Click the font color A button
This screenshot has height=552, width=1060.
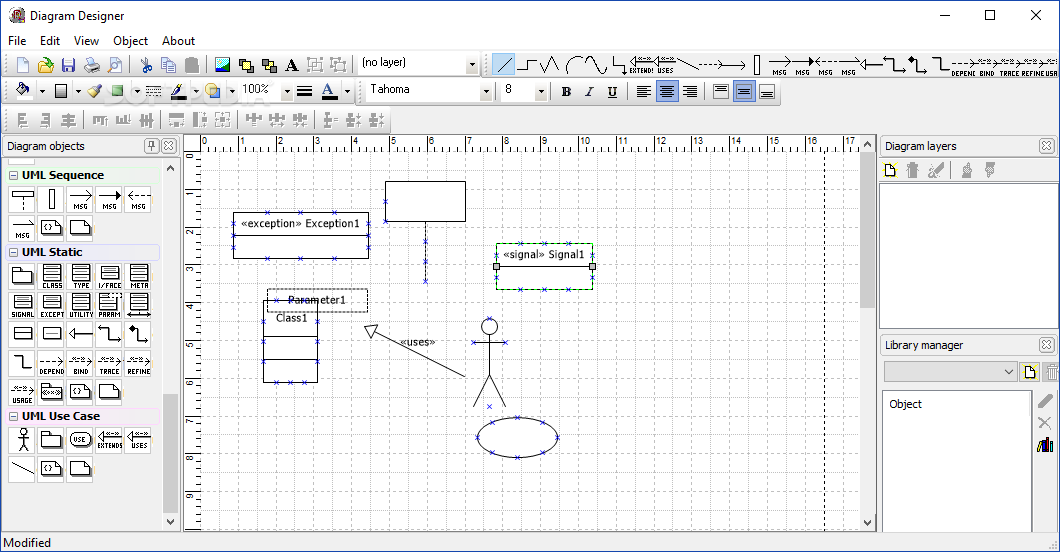pyautogui.click(x=329, y=91)
